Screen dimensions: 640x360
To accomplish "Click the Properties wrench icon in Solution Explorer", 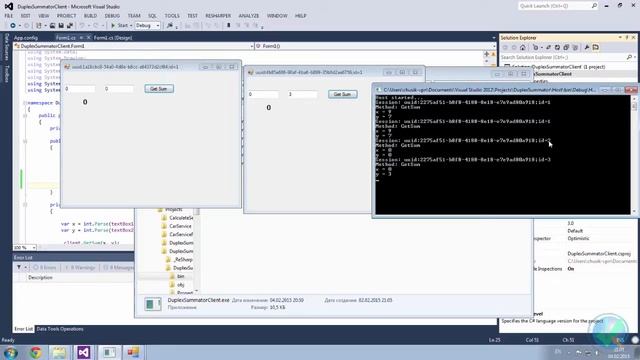I will (x=587, y=47).
